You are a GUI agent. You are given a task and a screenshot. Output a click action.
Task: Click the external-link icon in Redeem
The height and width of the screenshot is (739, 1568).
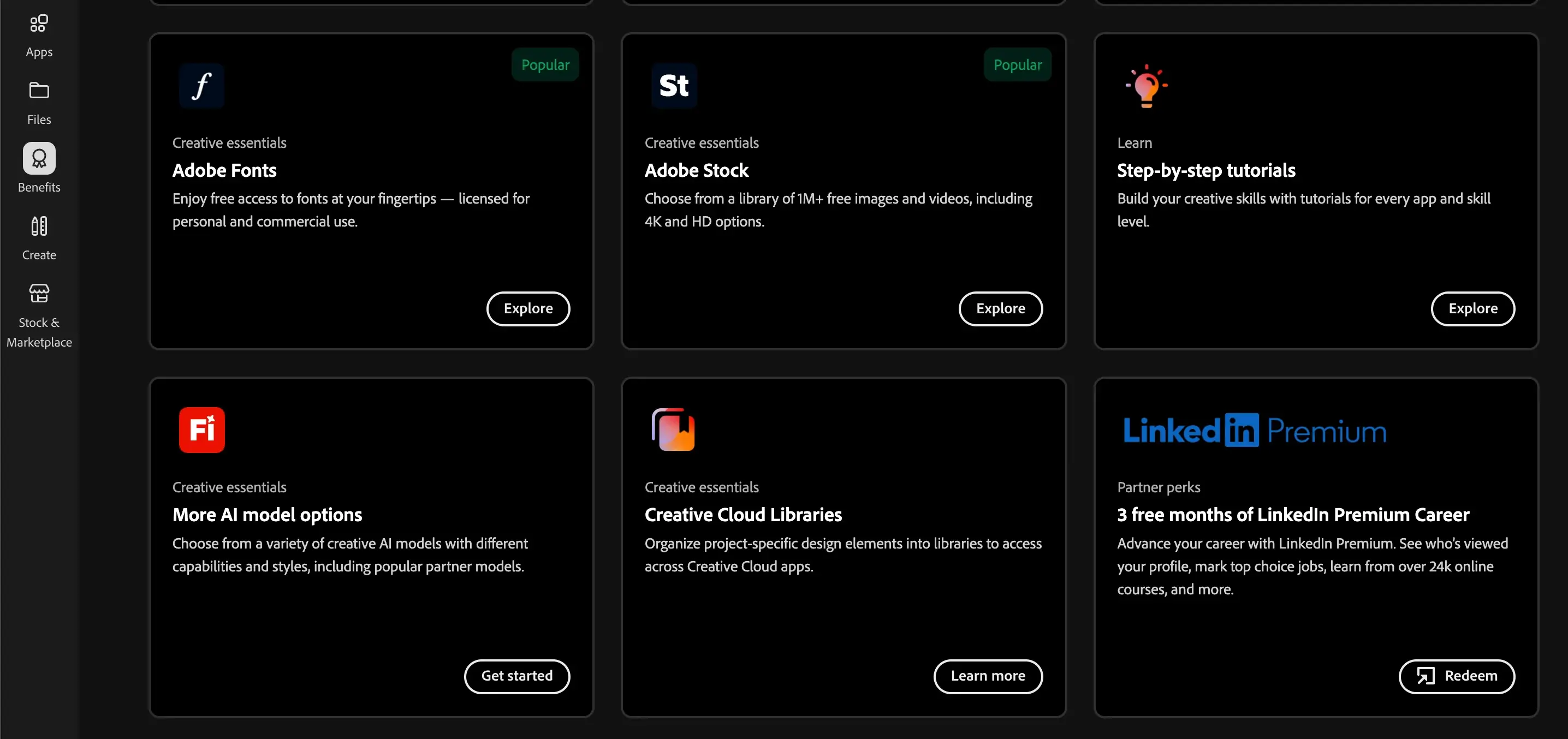(1426, 676)
